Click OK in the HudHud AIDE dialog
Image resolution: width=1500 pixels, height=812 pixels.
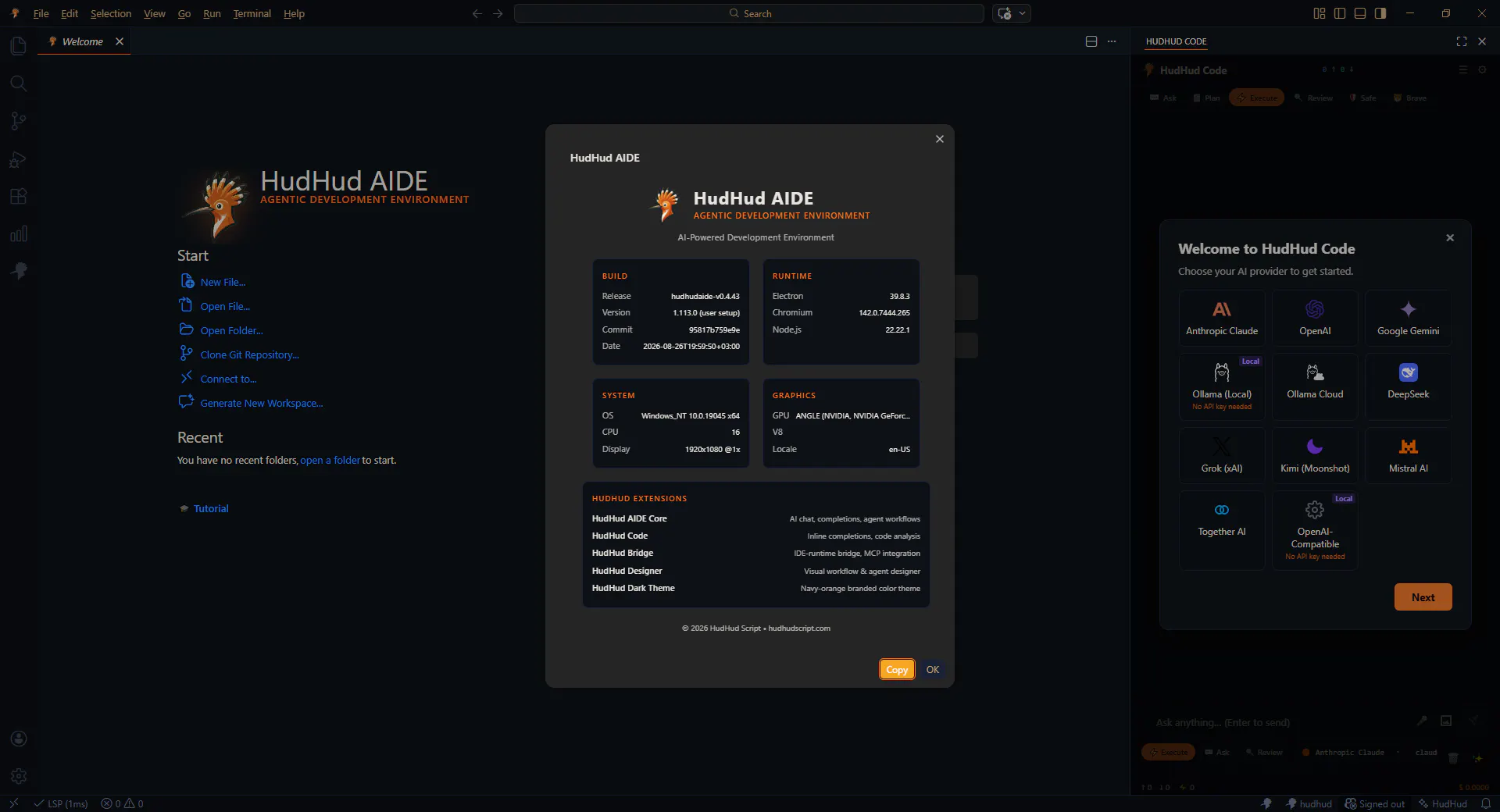point(932,670)
